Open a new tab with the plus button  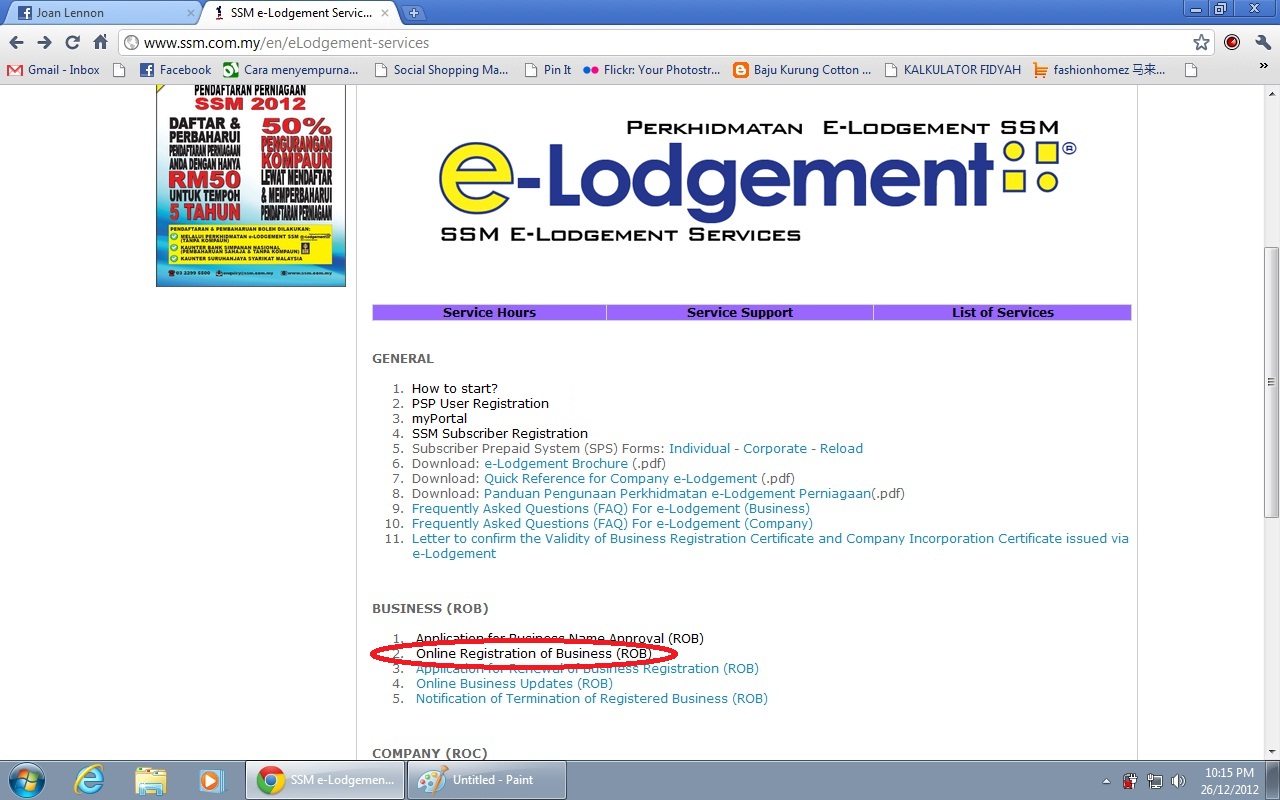413,13
